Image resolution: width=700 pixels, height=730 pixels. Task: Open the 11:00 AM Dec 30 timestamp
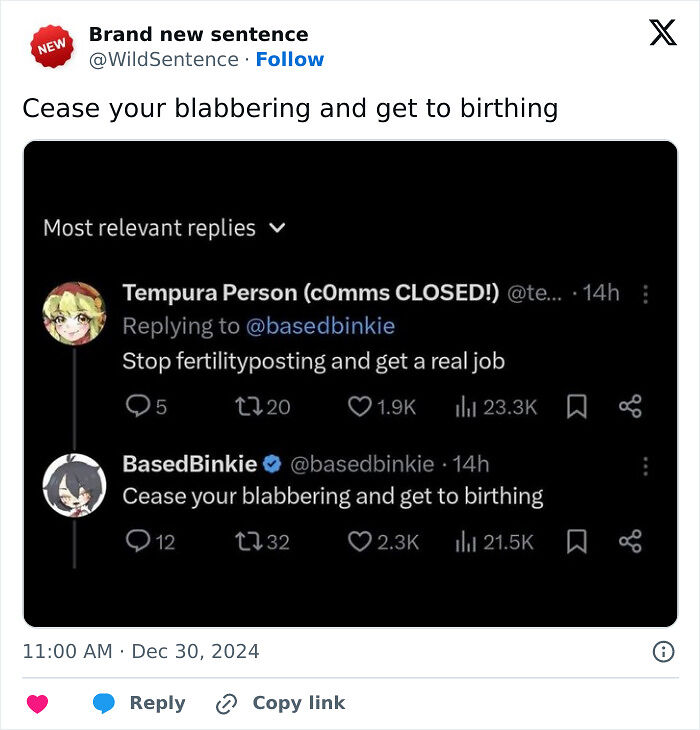point(141,652)
